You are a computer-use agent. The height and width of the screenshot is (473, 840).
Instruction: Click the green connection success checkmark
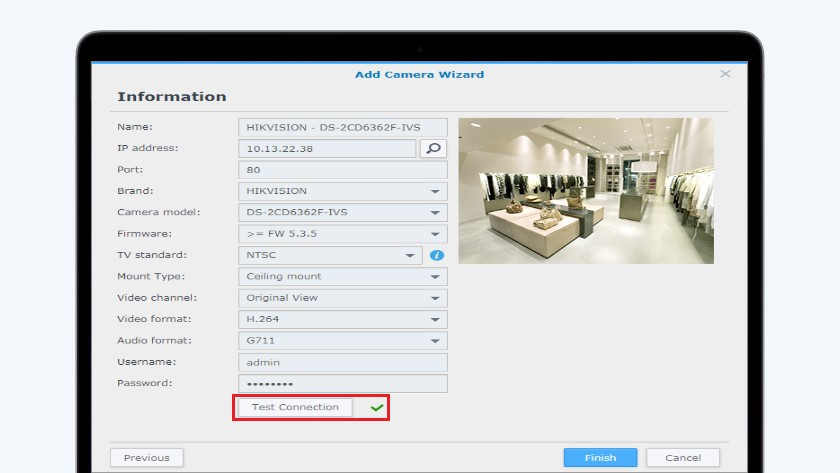[x=377, y=408]
